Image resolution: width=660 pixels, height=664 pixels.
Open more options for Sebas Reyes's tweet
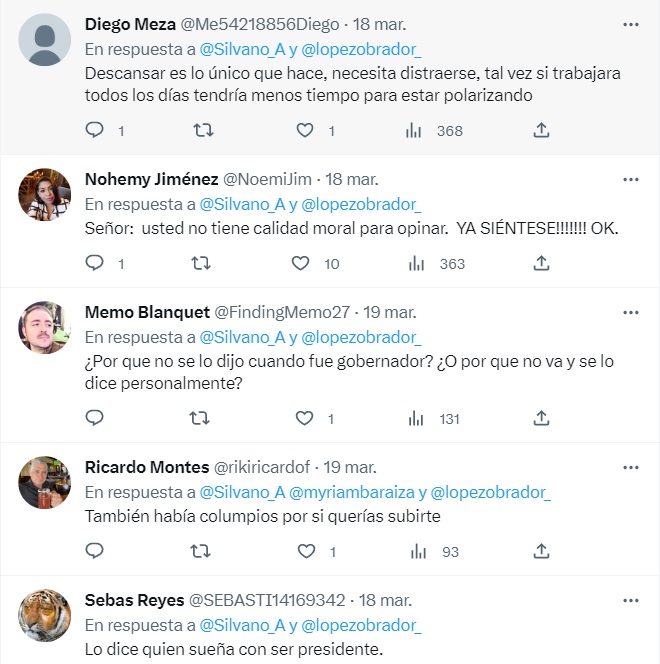click(x=630, y=600)
